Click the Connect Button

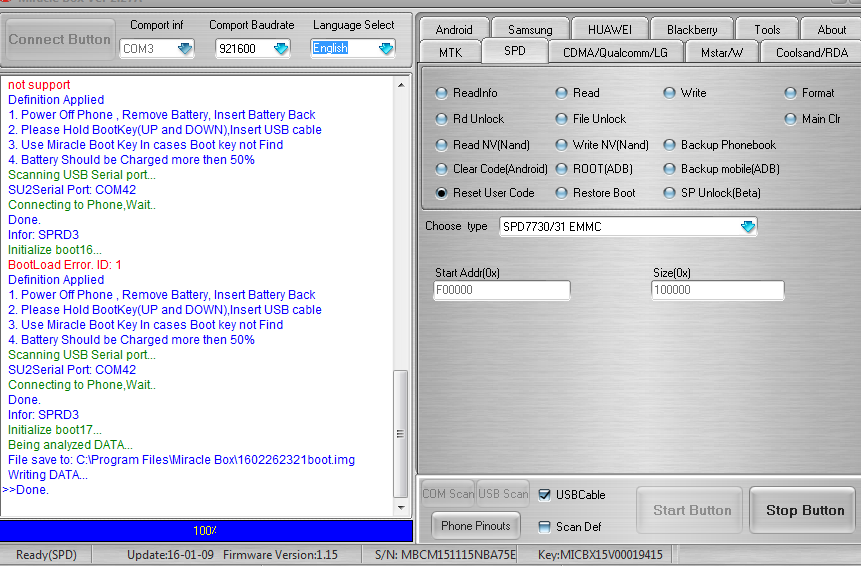60,40
